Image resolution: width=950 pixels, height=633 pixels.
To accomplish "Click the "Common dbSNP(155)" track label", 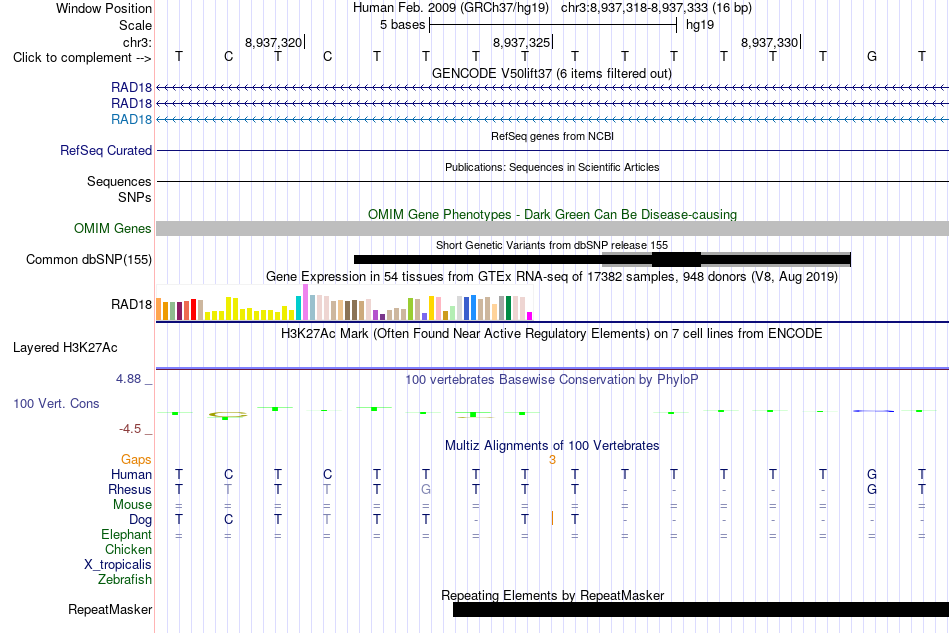I will 88,259.
